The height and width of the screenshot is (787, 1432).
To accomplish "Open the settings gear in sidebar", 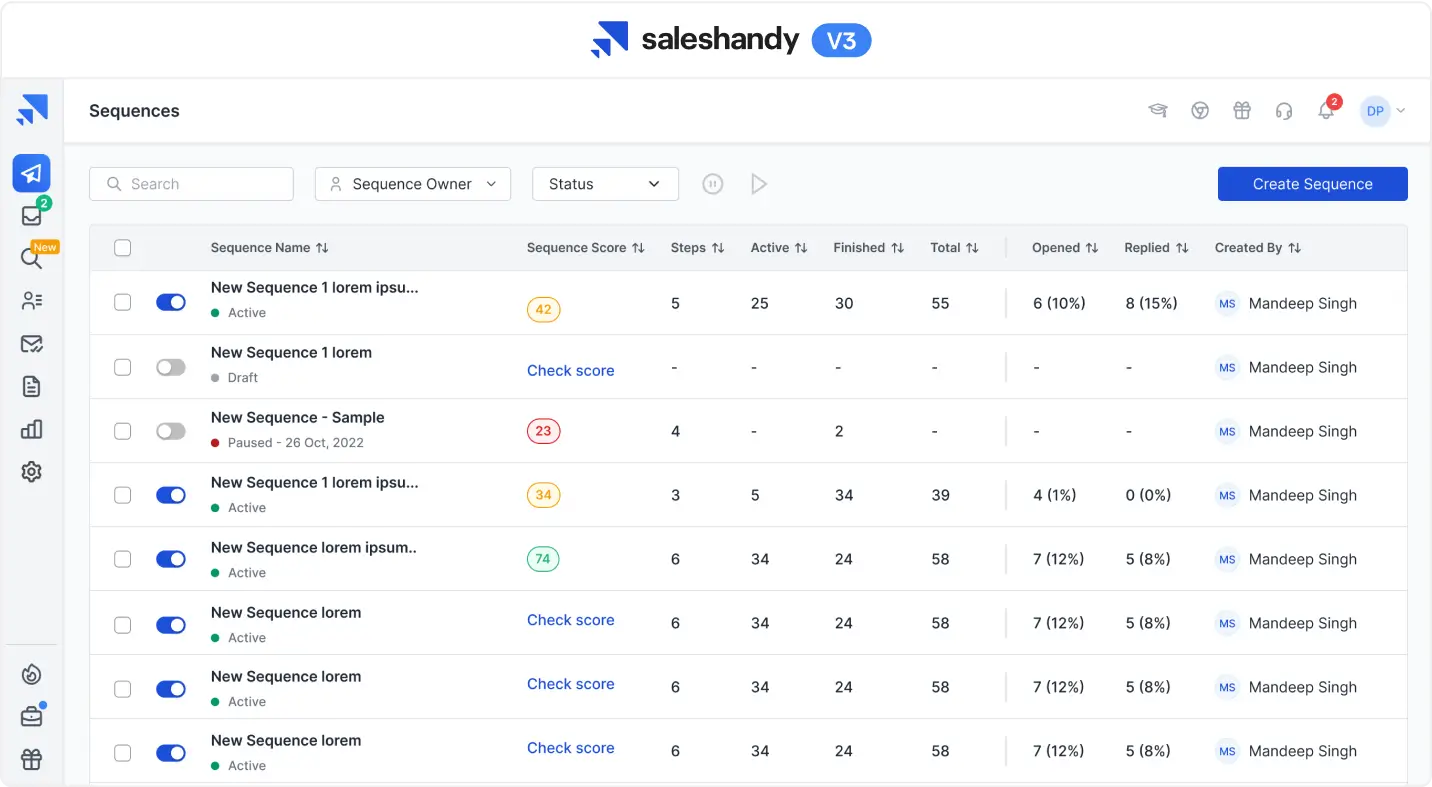I will click(32, 472).
